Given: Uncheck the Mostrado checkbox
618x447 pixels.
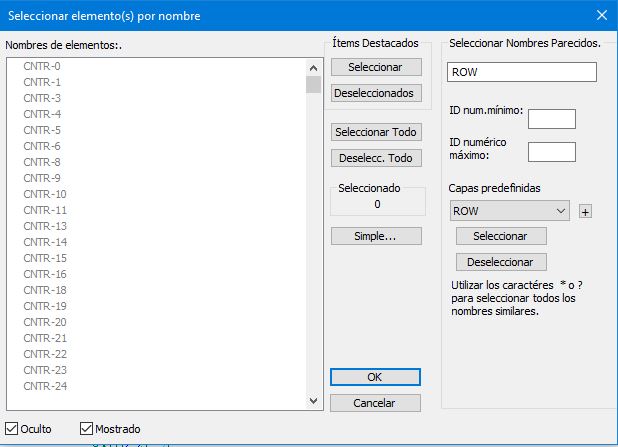Looking at the screenshot, I should (x=85, y=429).
